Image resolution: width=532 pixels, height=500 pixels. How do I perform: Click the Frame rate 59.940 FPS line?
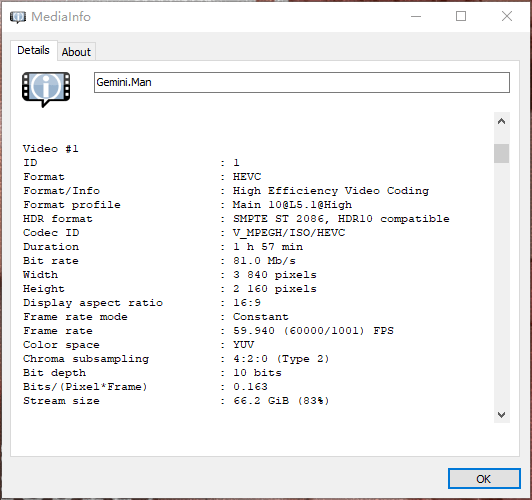(208, 331)
